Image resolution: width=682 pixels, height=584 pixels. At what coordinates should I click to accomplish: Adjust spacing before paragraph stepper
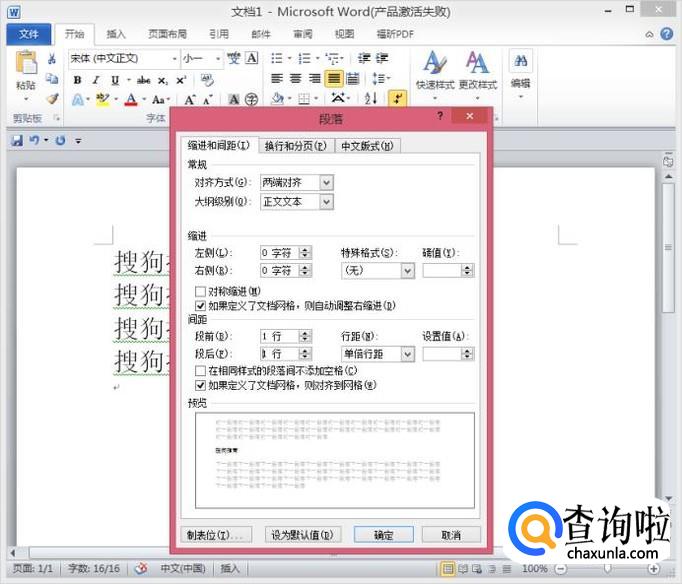[305, 336]
